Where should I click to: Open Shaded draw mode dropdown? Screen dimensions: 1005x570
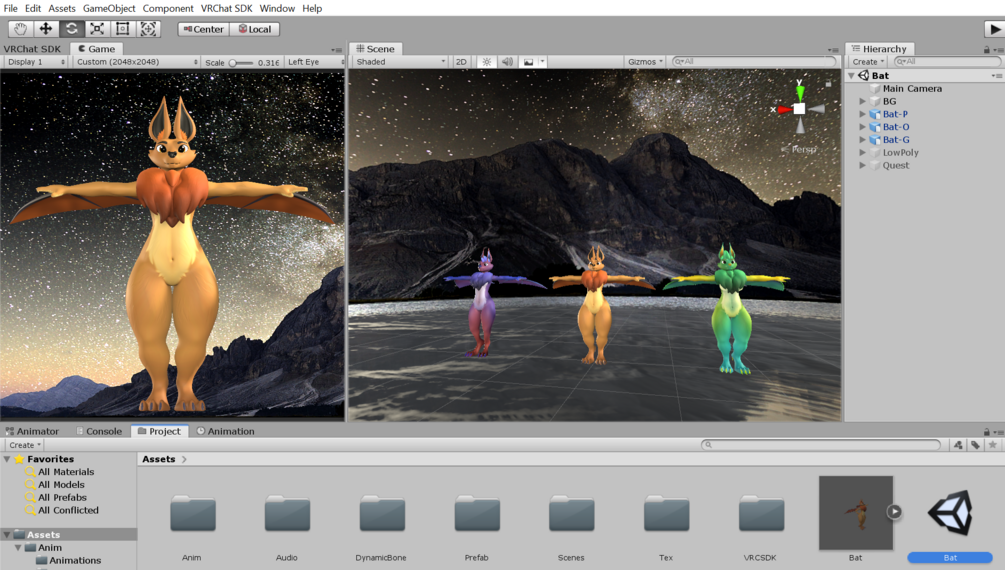(401, 62)
